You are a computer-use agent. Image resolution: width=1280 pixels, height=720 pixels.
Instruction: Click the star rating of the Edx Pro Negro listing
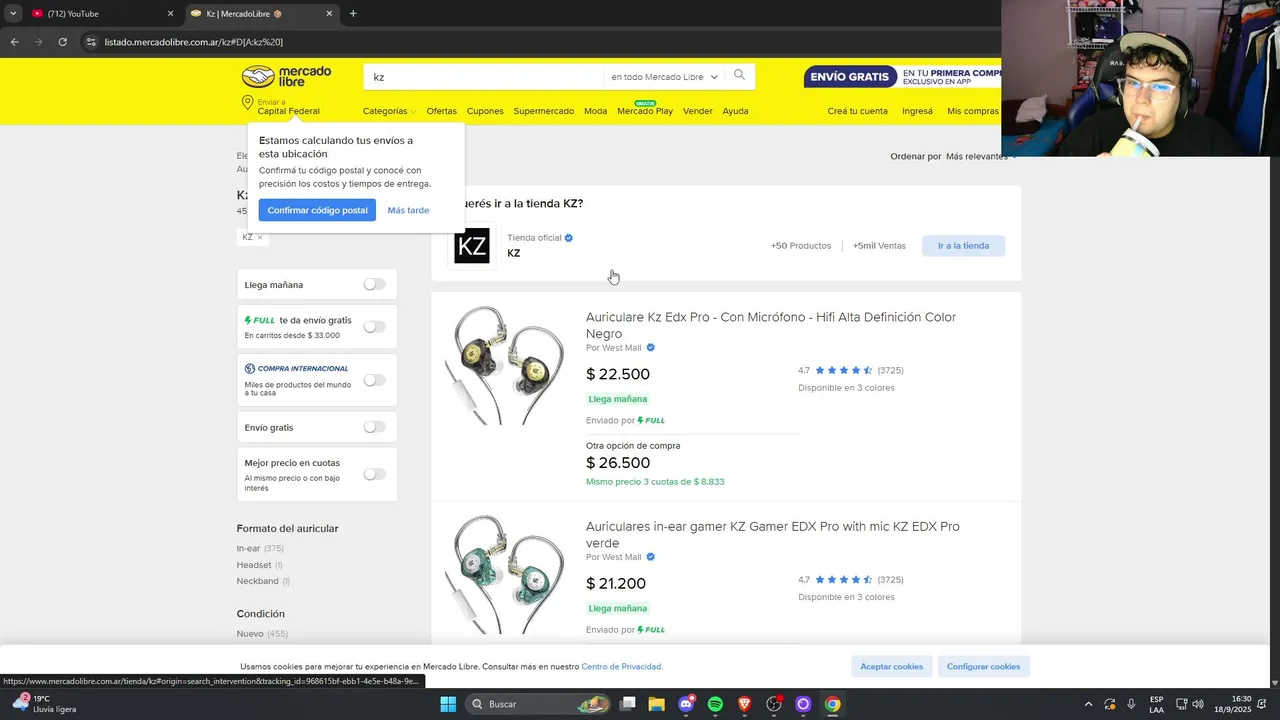[x=844, y=370]
